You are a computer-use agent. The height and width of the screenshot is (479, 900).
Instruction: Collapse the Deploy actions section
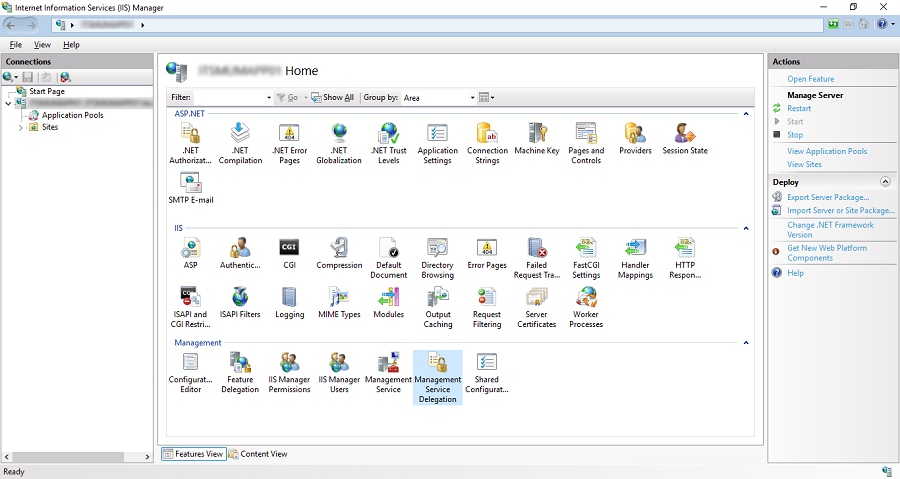click(x=885, y=182)
